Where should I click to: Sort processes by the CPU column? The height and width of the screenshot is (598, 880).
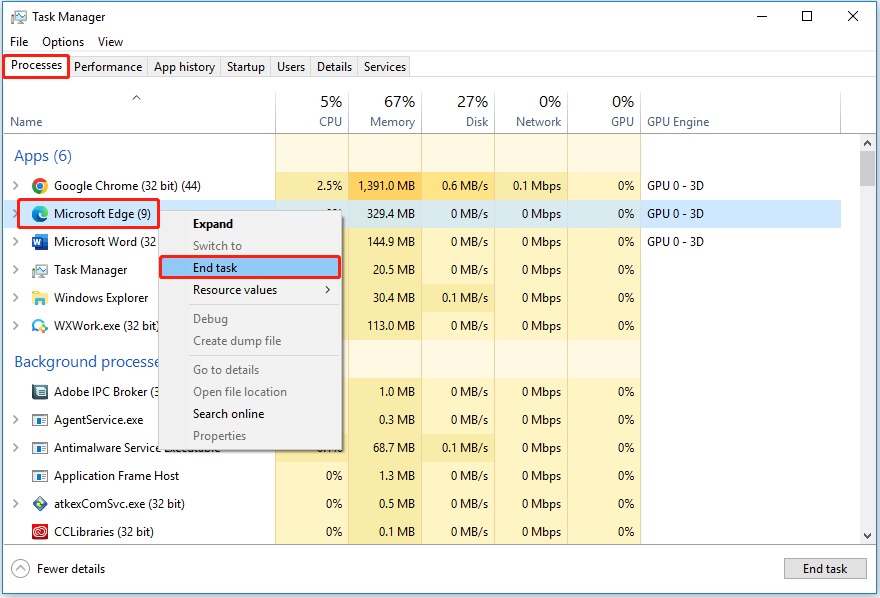[x=312, y=113]
